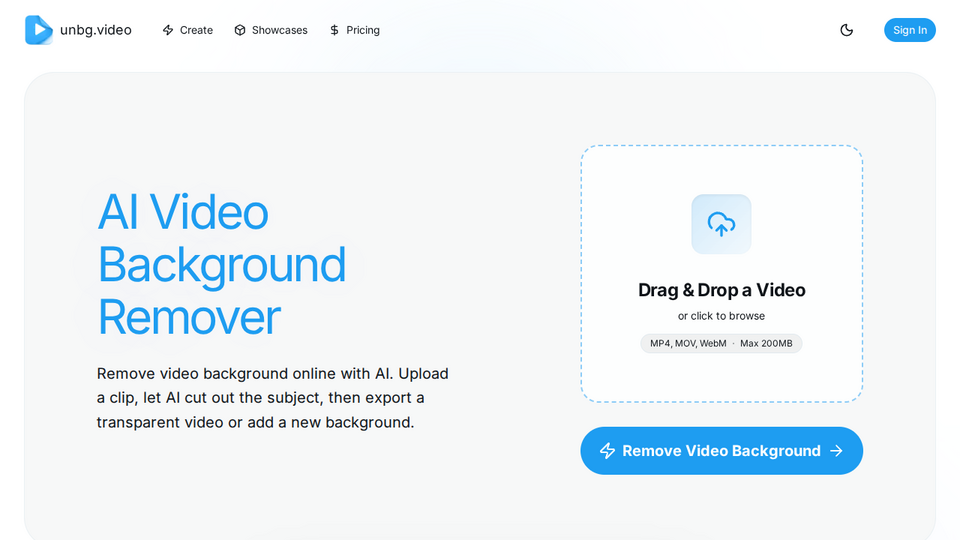Viewport: 960px width, 540px height.
Task: Click the Drag & Drop a Video heading
Action: [721, 290]
